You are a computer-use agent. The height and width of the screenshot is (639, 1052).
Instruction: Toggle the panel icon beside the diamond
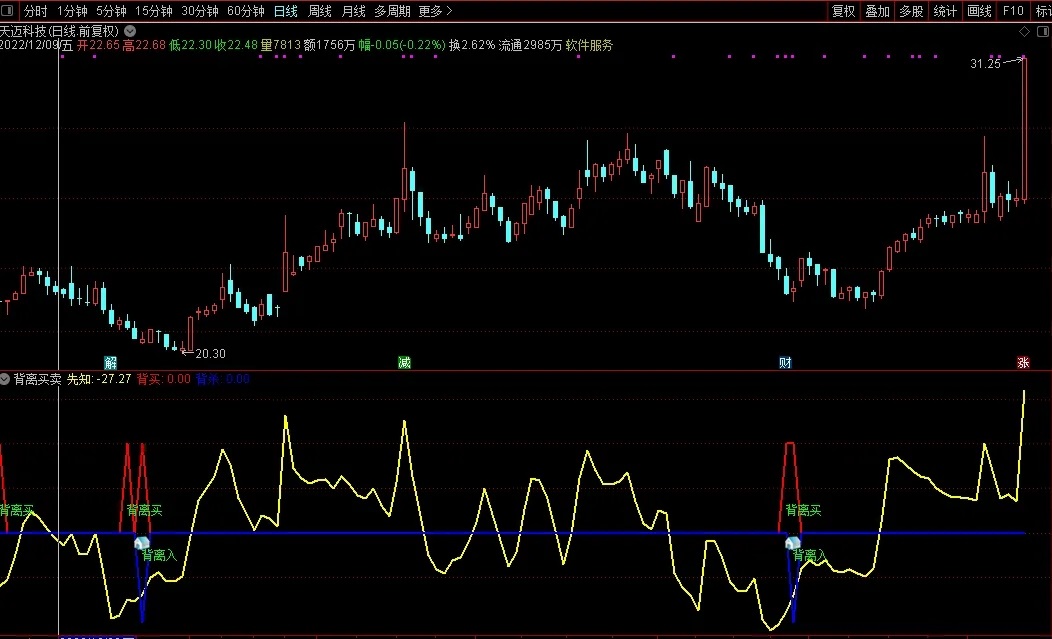pos(1043,32)
